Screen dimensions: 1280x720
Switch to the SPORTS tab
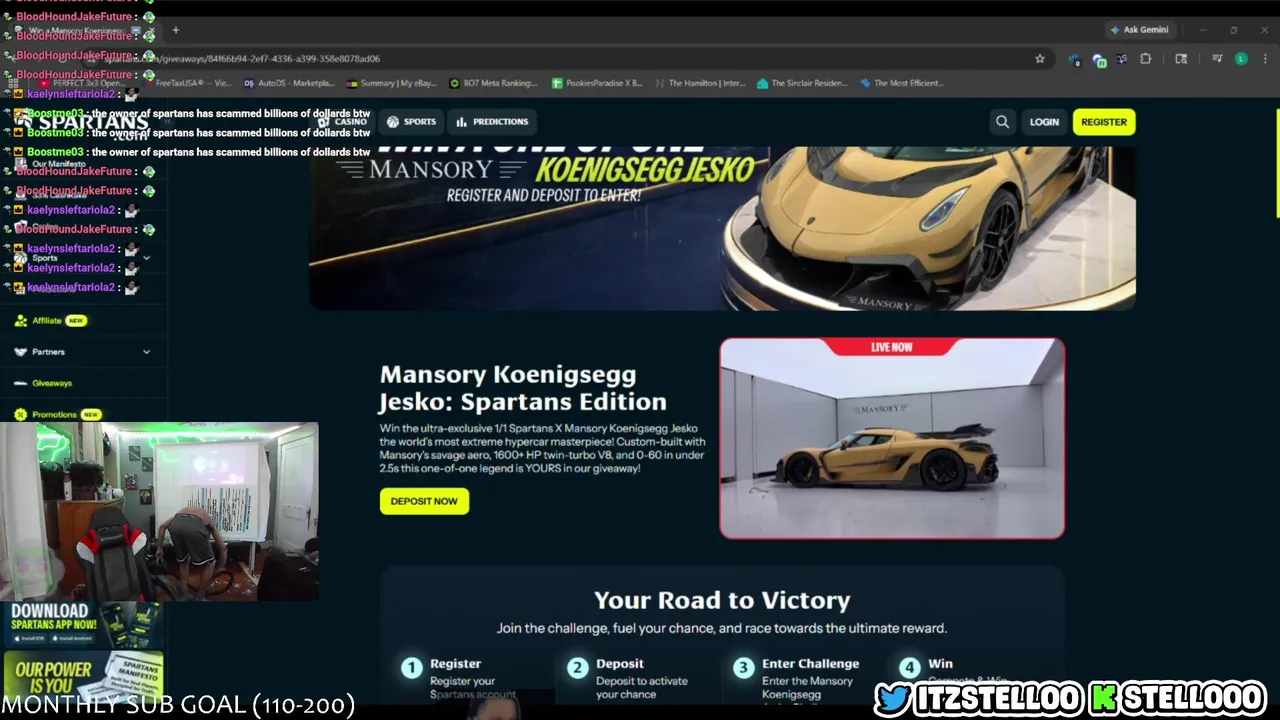(x=411, y=122)
